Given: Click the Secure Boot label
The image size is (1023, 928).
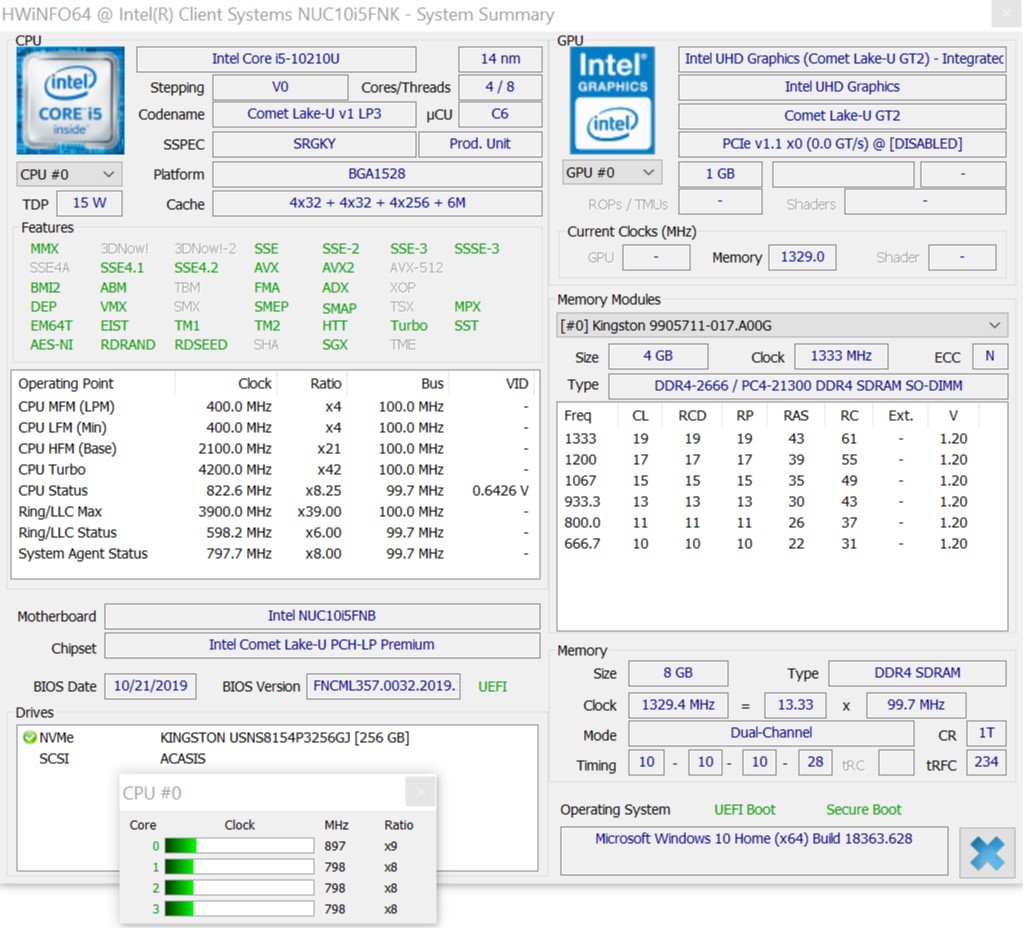Looking at the screenshot, I should (863, 810).
